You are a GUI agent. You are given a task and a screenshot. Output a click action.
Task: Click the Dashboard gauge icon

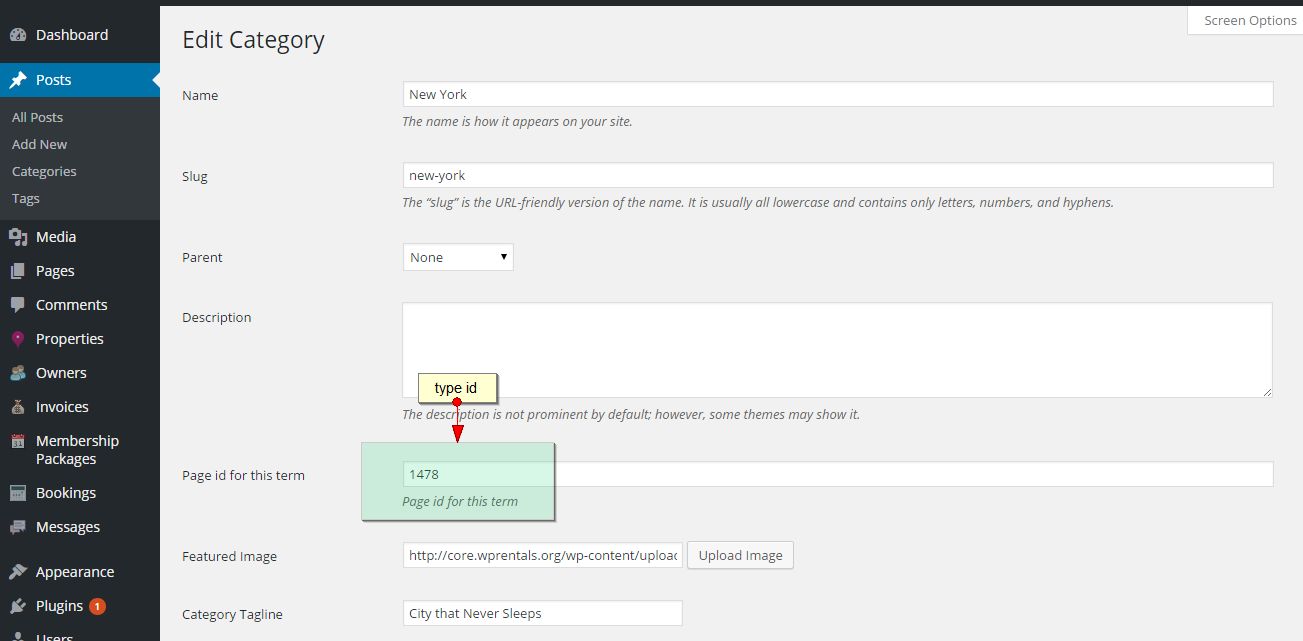click(x=18, y=35)
